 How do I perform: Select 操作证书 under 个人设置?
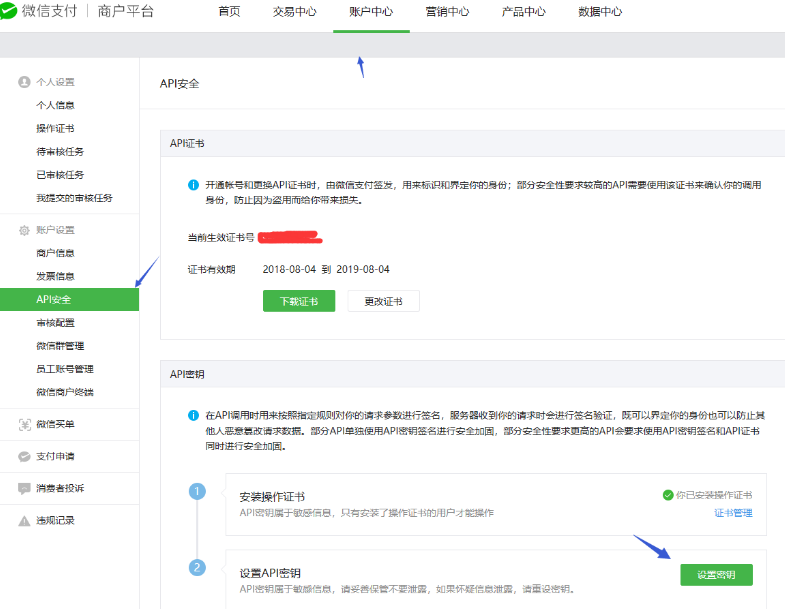pos(55,128)
